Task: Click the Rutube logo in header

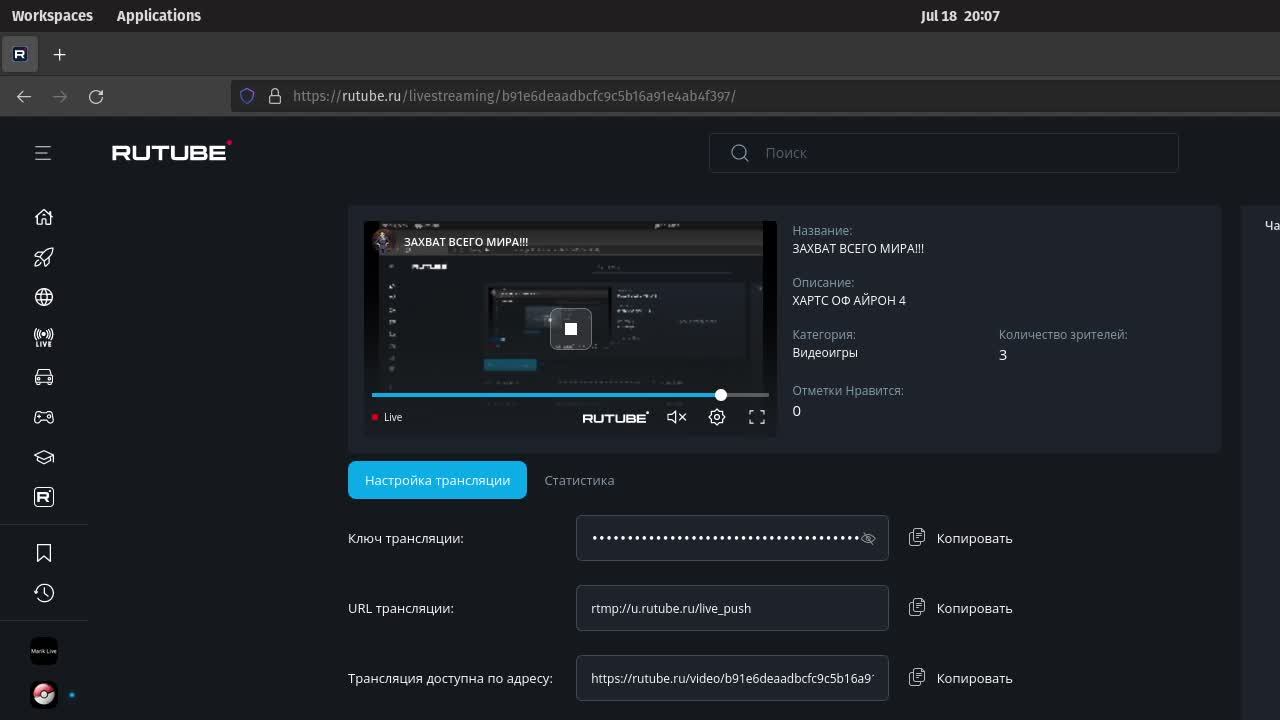Action: point(172,152)
